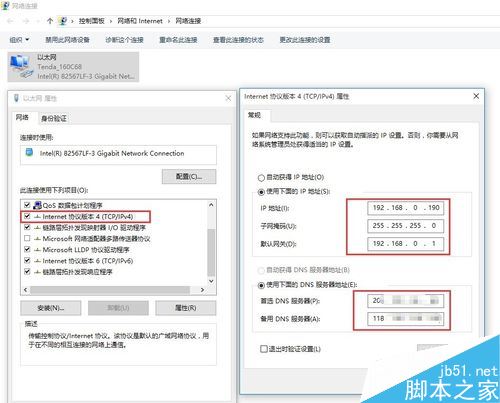This screenshot has width=500, height=403.
Task: Click the 配置(C)... button
Action: (189, 177)
